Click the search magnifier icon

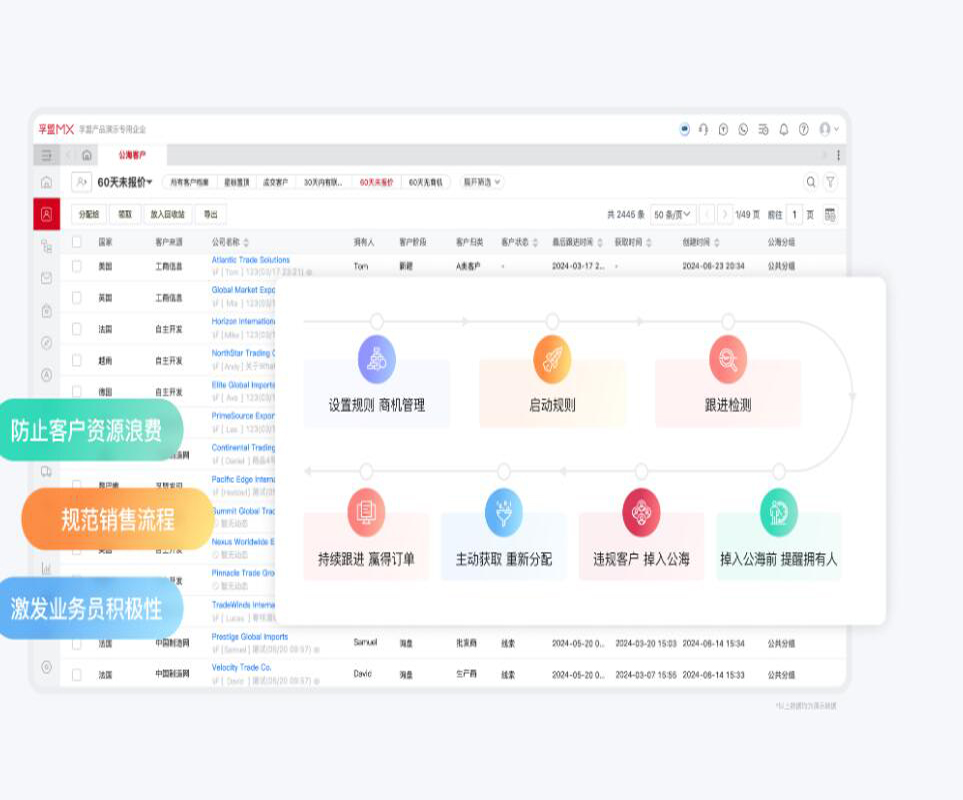(811, 182)
